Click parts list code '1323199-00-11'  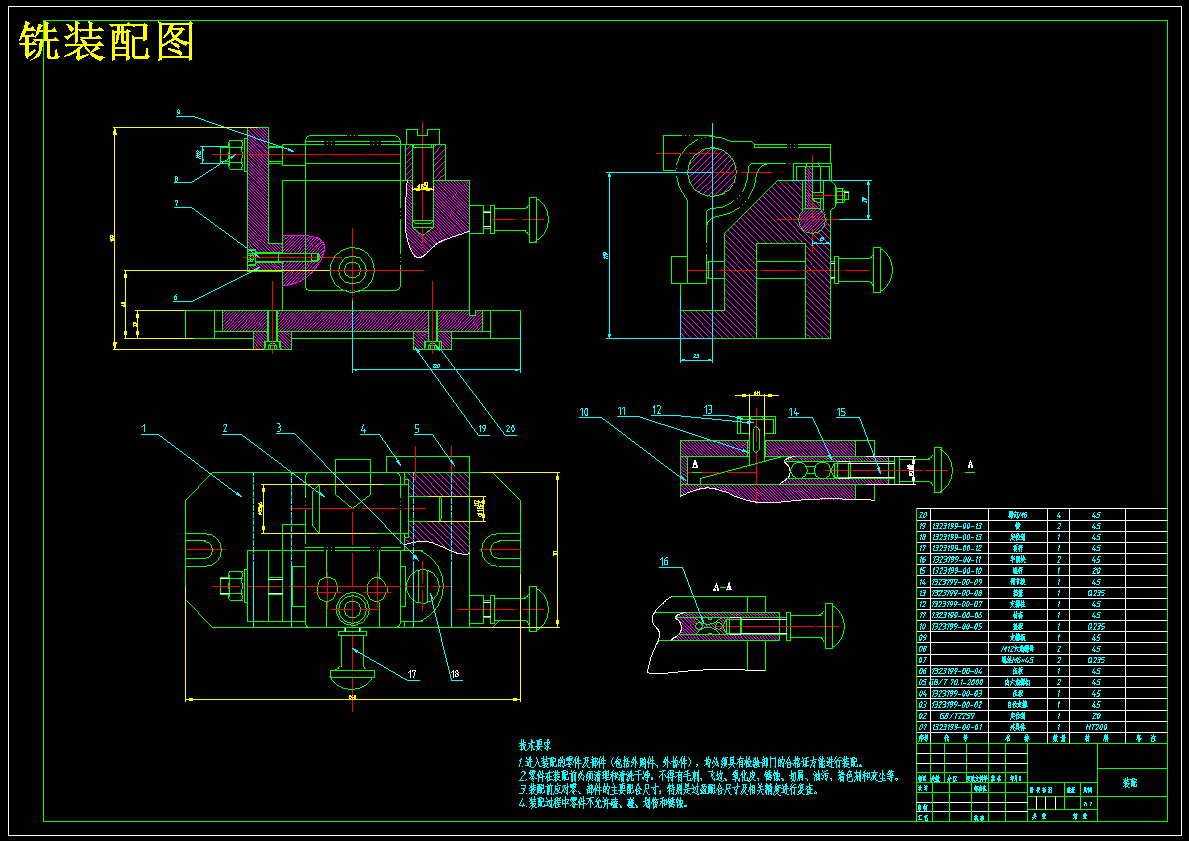pos(957,560)
